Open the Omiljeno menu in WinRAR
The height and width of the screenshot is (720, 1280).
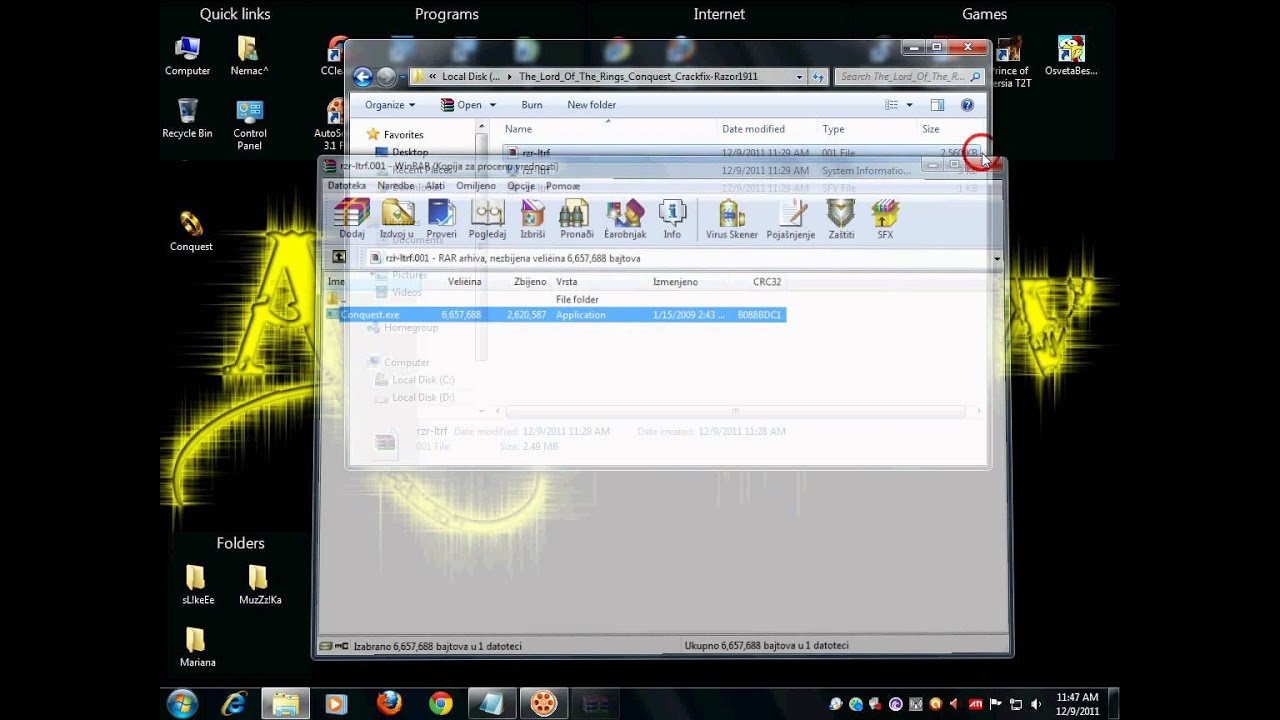click(476, 186)
